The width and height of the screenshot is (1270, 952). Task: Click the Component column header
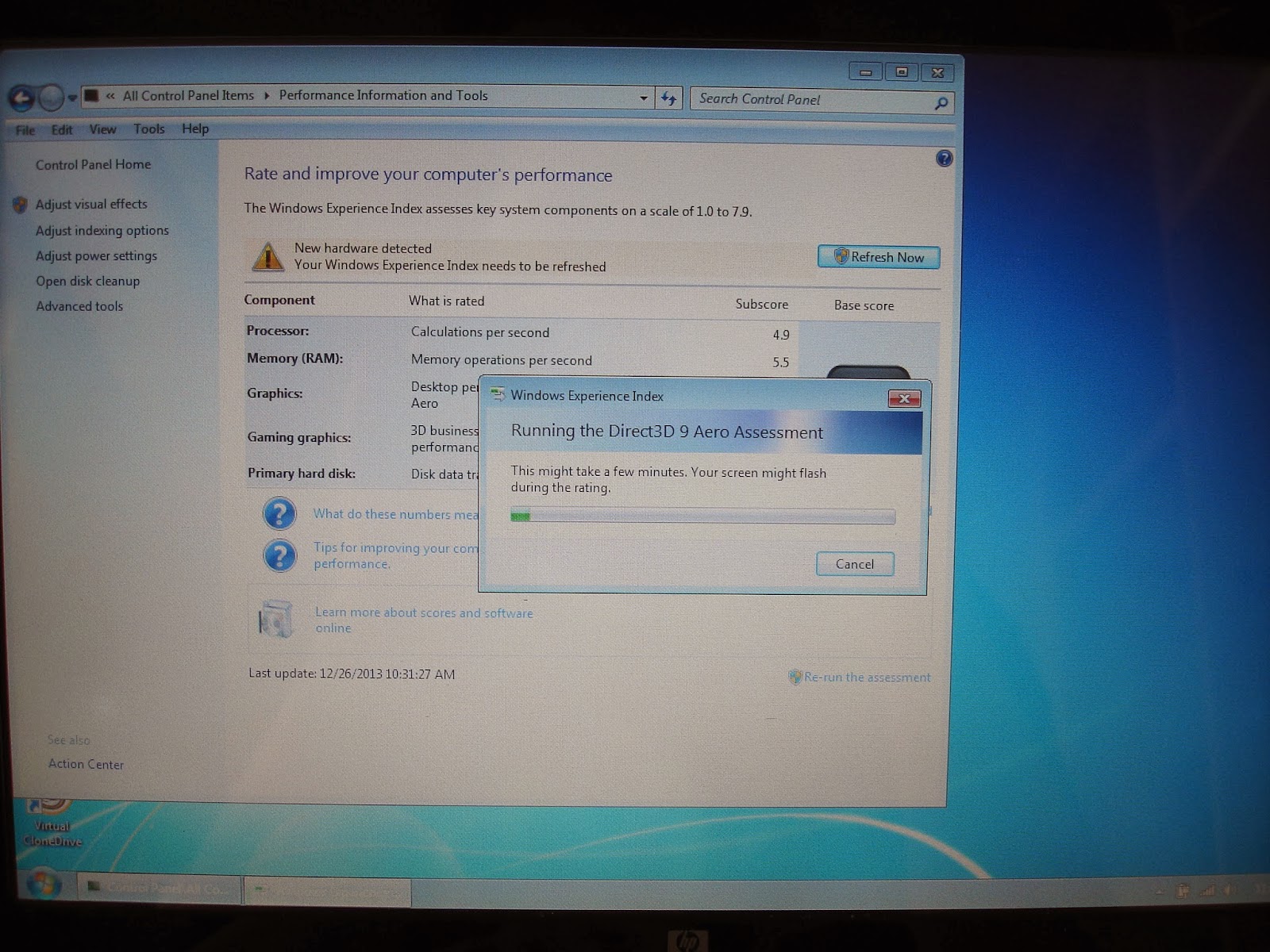coord(279,300)
